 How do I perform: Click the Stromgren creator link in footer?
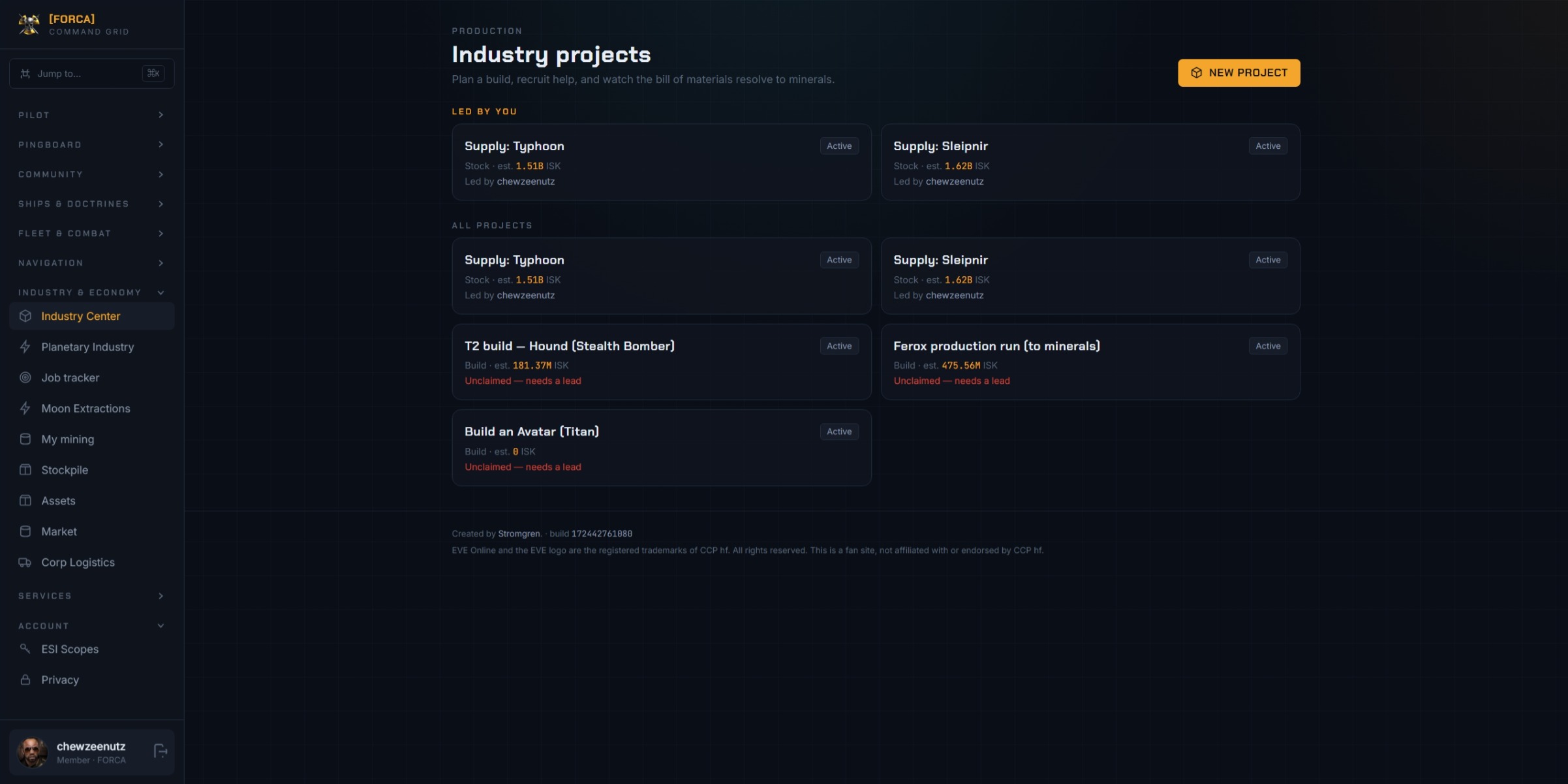(519, 533)
